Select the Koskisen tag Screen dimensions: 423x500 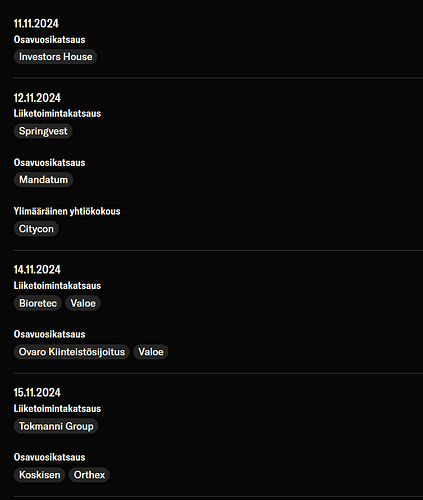click(x=39, y=475)
